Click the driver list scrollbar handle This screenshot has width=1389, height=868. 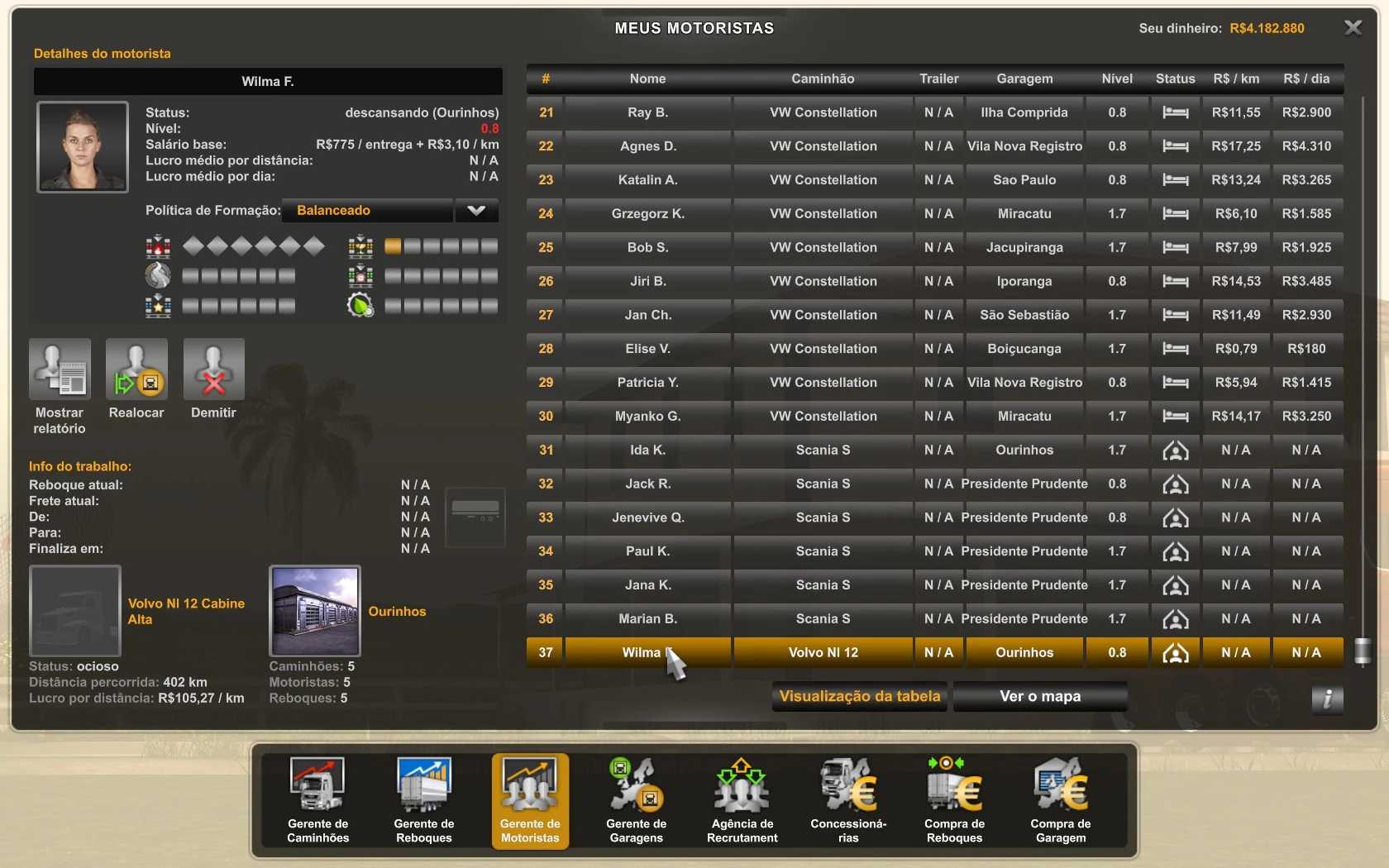point(1363,651)
